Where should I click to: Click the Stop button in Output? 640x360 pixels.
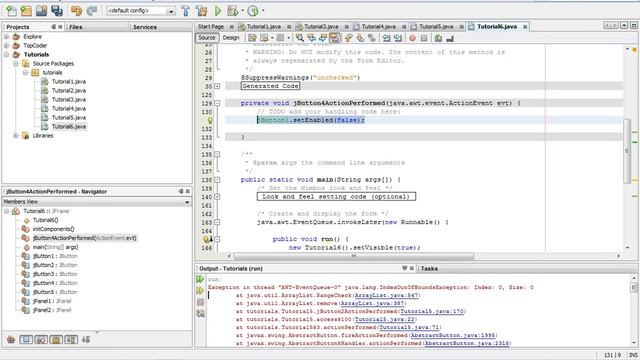pyautogui.click(x=200, y=302)
